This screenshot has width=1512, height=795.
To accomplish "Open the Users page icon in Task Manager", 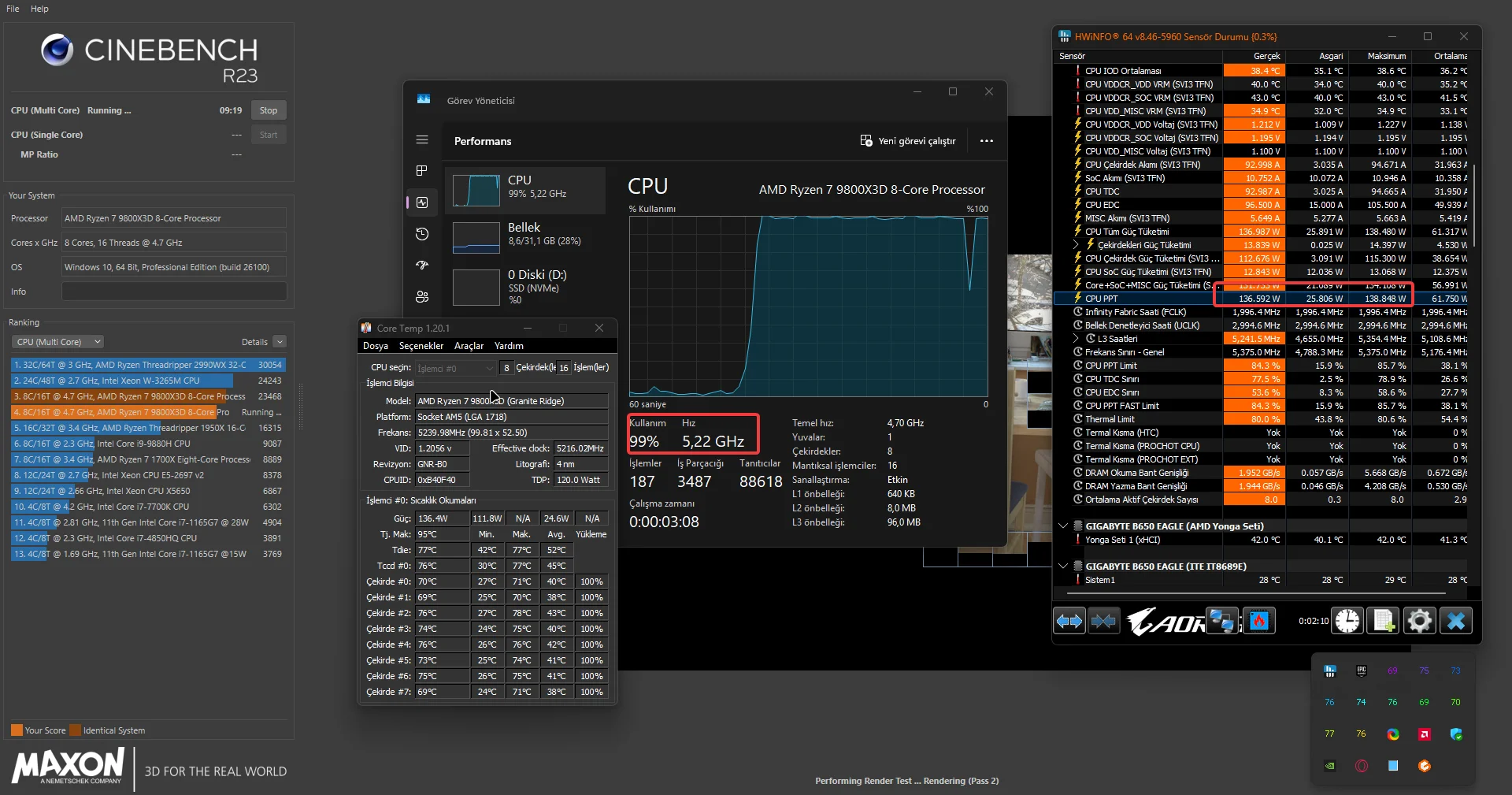I will click(x=422, y=297).
